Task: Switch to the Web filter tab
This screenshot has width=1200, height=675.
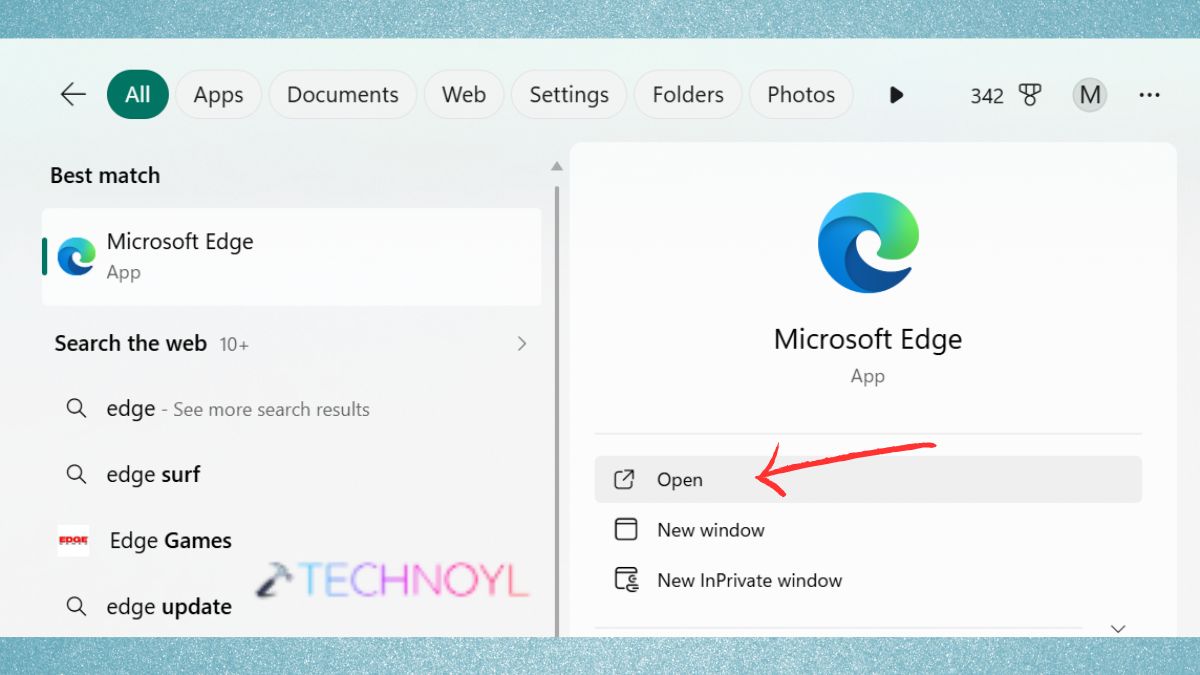Action: click(x=464, y=95)
